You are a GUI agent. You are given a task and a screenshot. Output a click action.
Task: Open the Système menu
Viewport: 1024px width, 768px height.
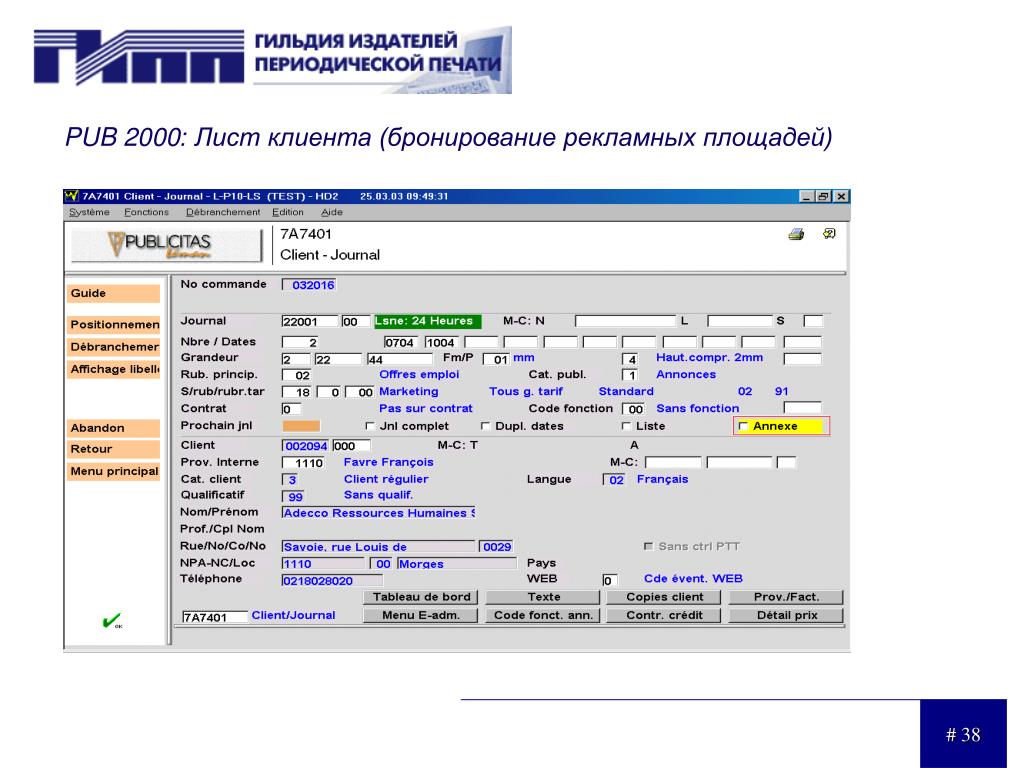[89, 212]
